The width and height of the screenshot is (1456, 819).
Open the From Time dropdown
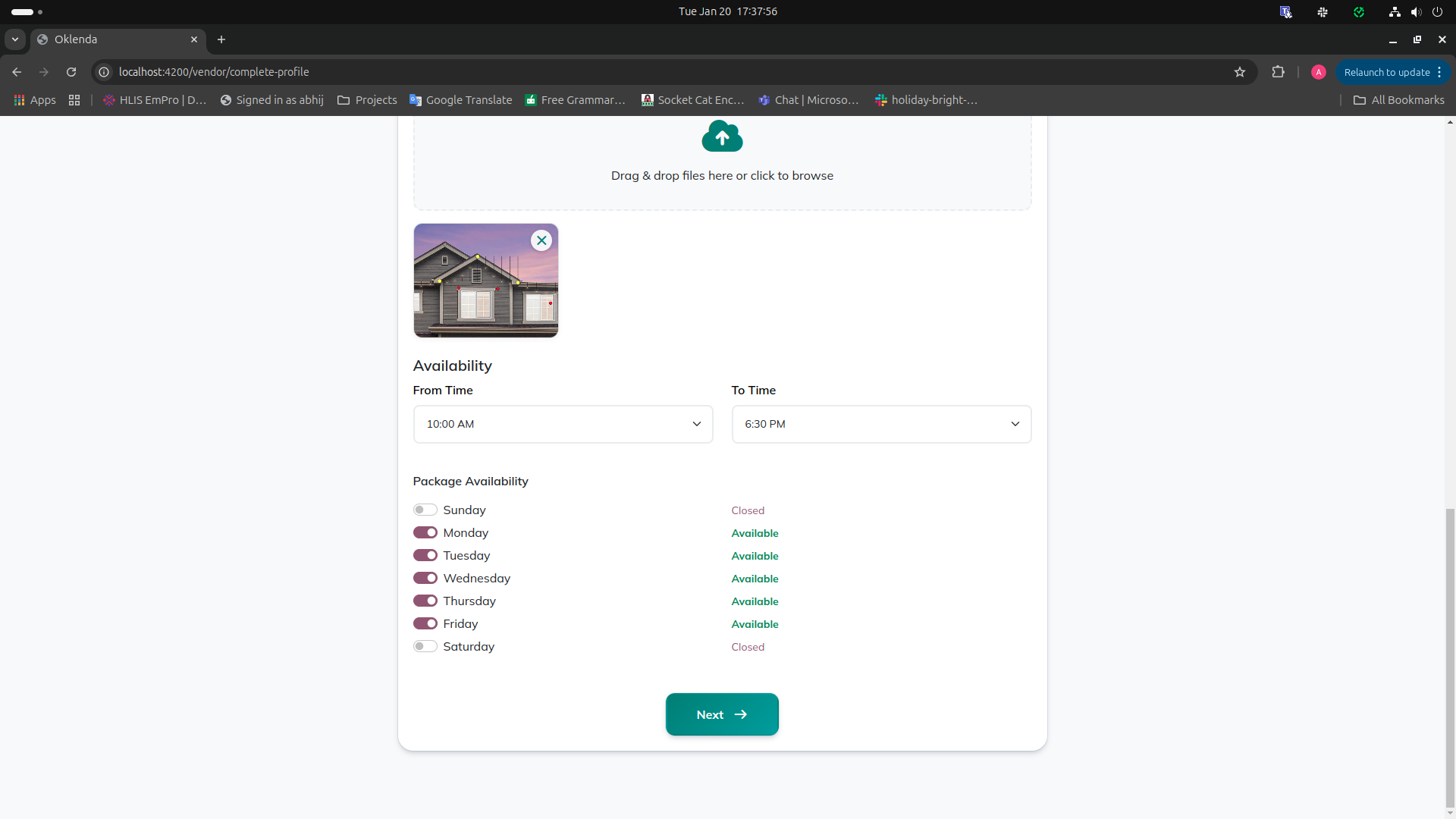(x=563, y=424)
